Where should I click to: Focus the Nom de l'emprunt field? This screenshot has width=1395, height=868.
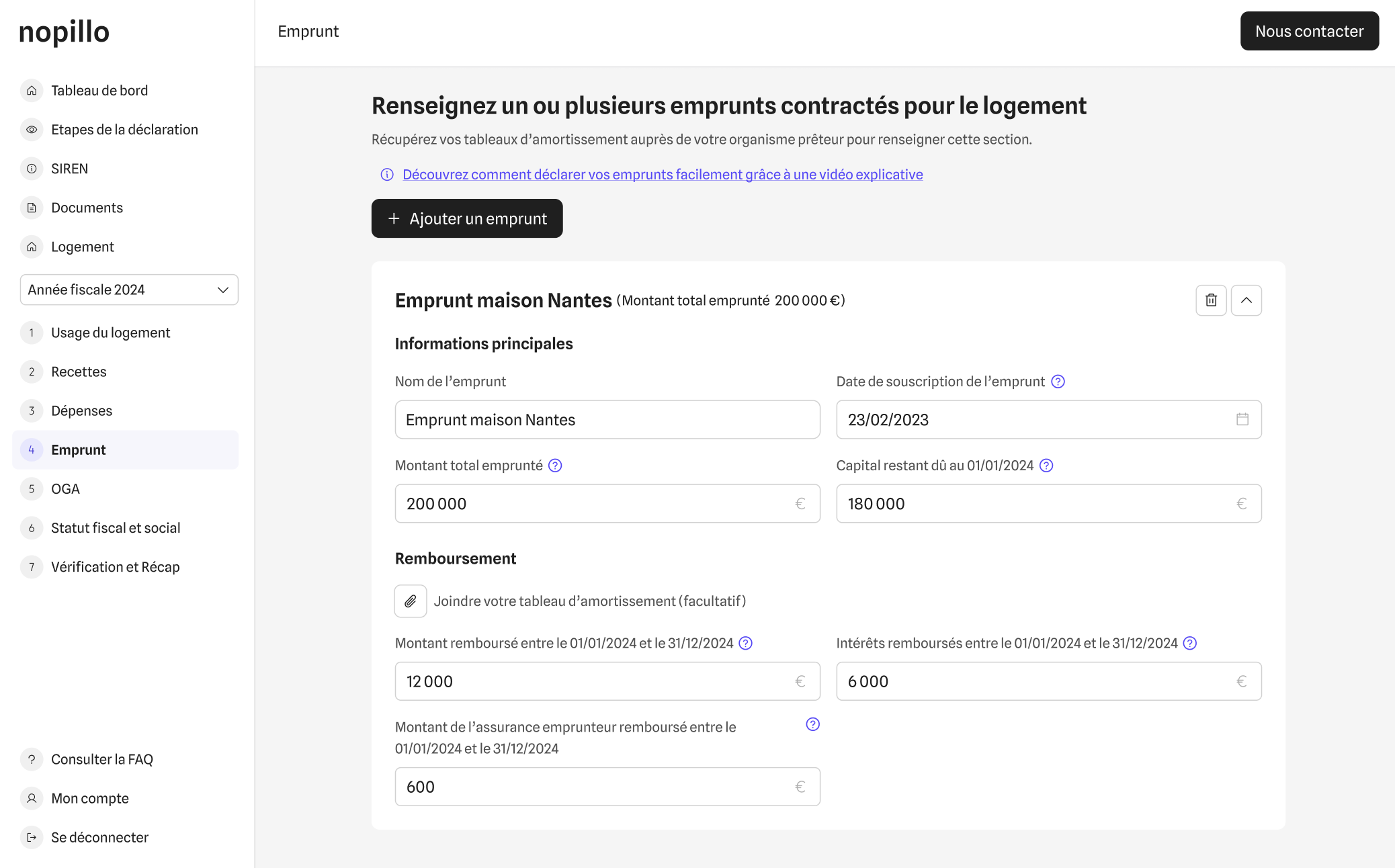click(x=607, y=420)
